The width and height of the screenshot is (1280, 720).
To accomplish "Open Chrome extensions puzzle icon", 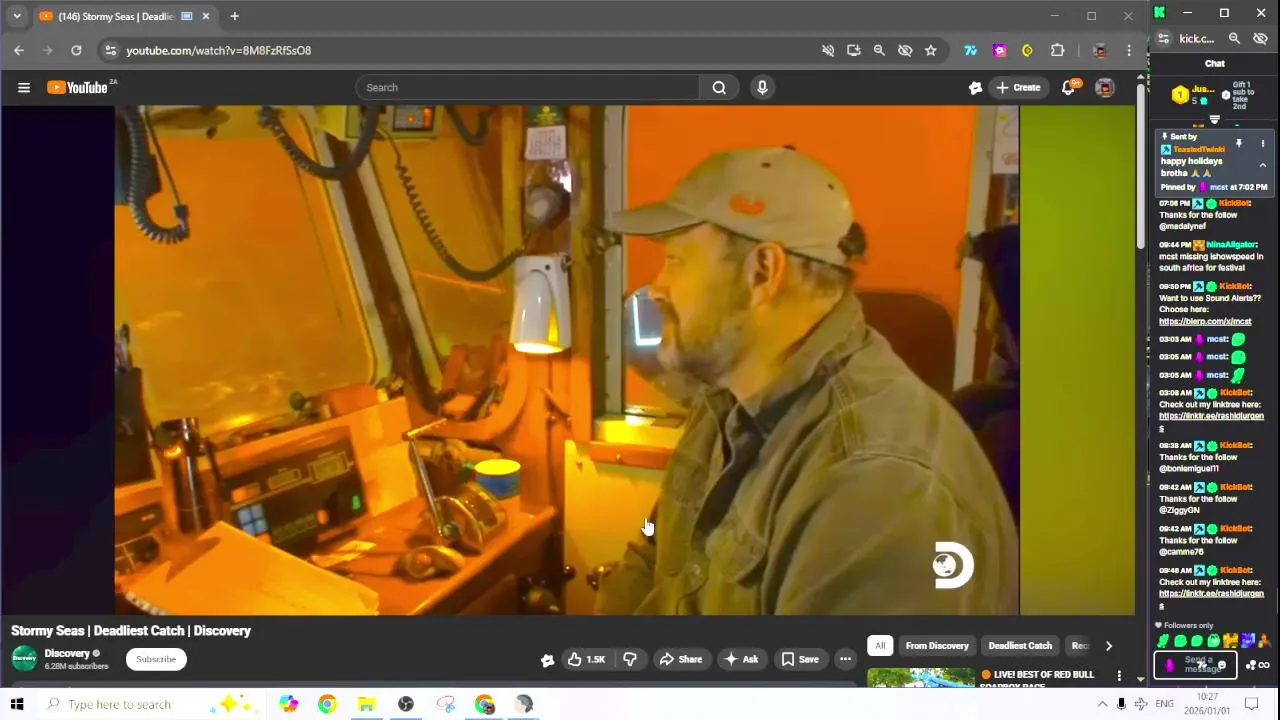I will coord(1057,50).
